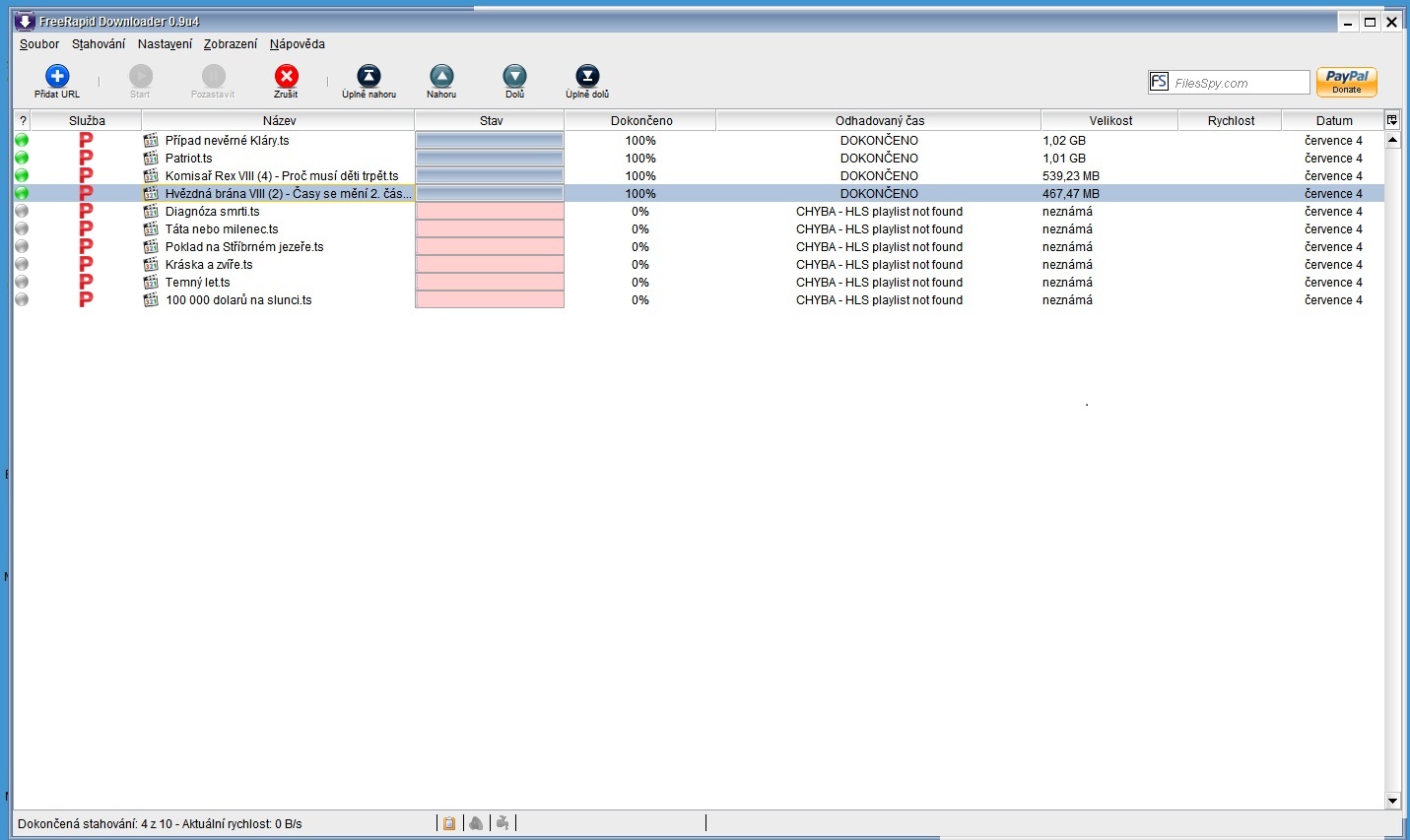The width and height of the screenshot is (1410, 840).
Task: Click the faucet icon in status bar
Action: [503, 823]
